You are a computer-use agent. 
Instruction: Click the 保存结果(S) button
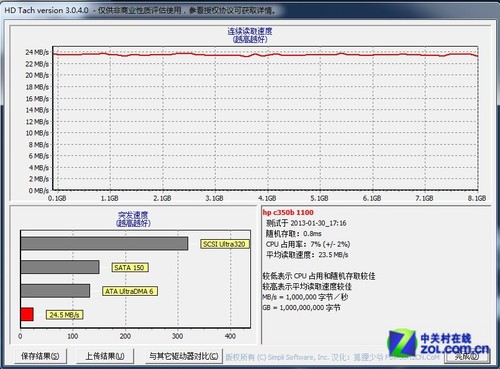[40, 356]
